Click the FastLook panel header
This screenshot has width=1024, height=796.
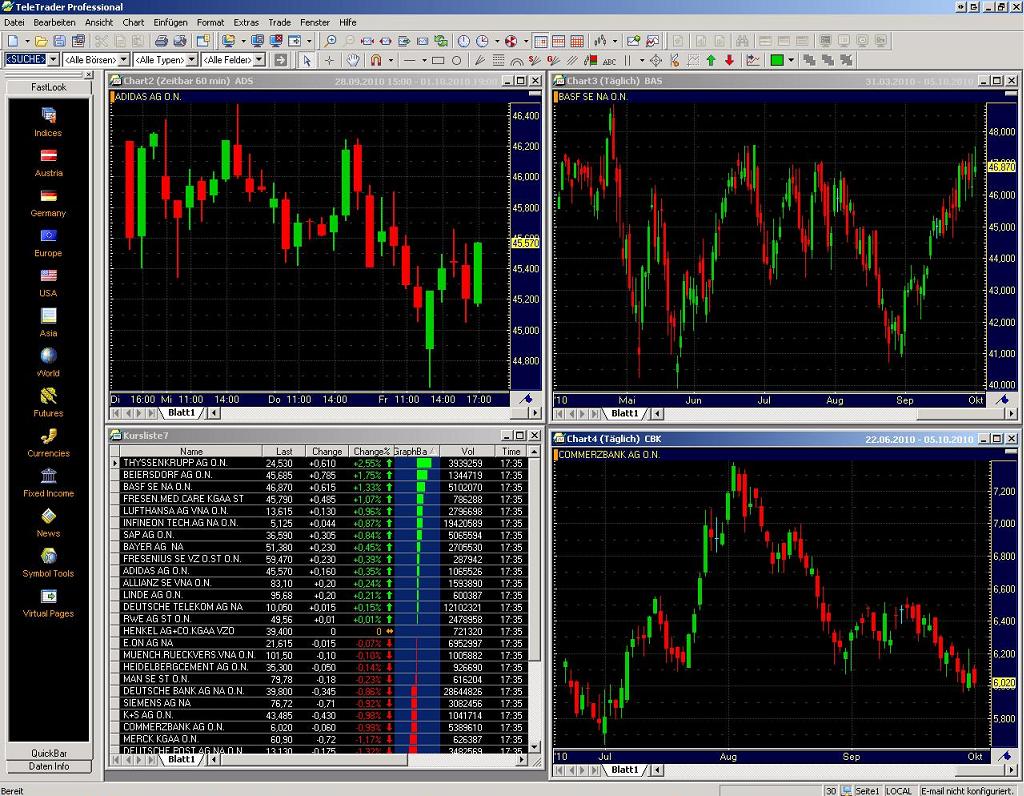click(x=48, y=87)
